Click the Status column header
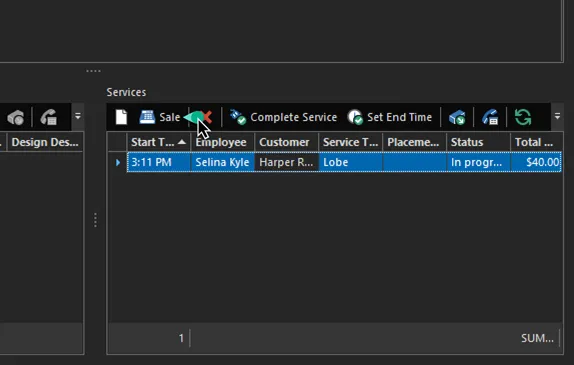 click(478, 142)
